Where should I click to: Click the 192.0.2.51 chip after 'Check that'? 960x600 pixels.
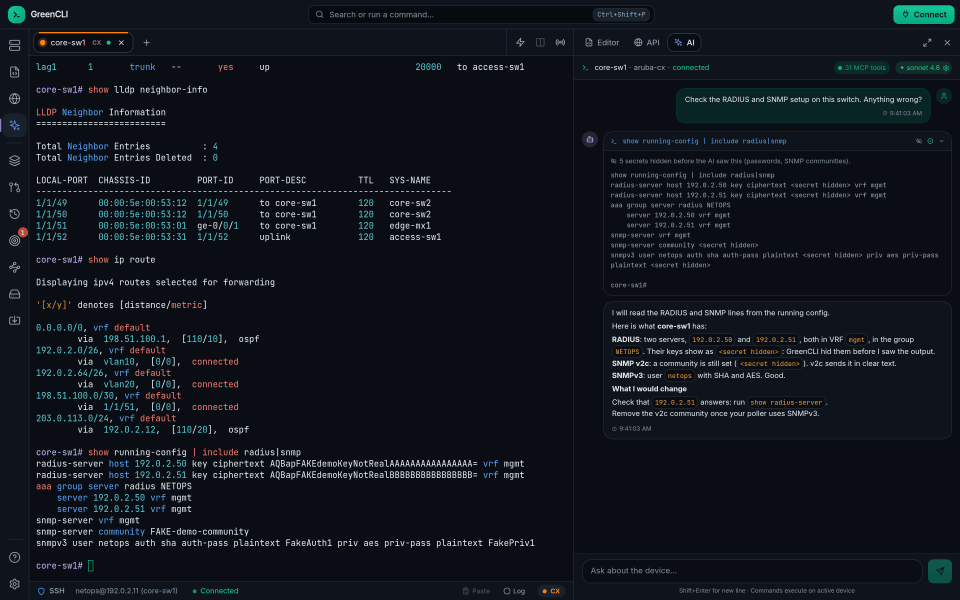pos(674,402)
